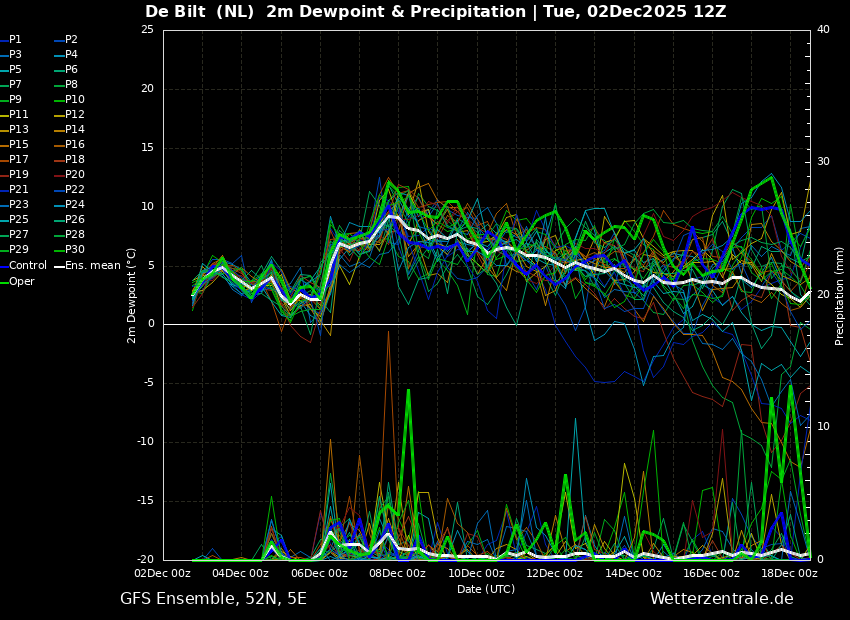Click the Control run legend label

coord(27,266)
